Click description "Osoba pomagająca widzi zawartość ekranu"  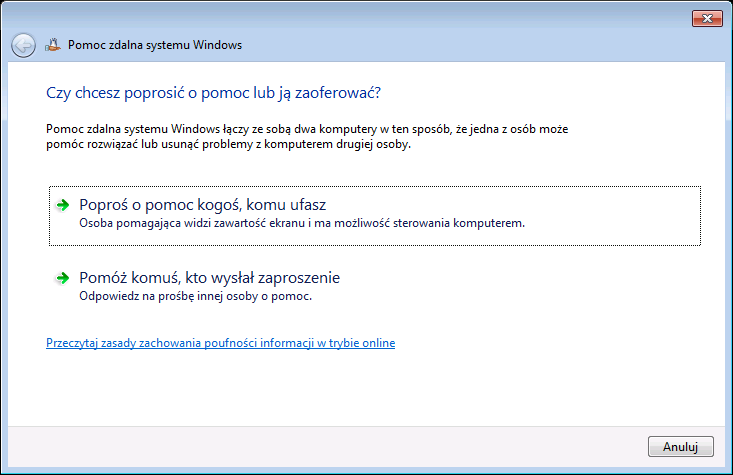click(x=301, y=223)
